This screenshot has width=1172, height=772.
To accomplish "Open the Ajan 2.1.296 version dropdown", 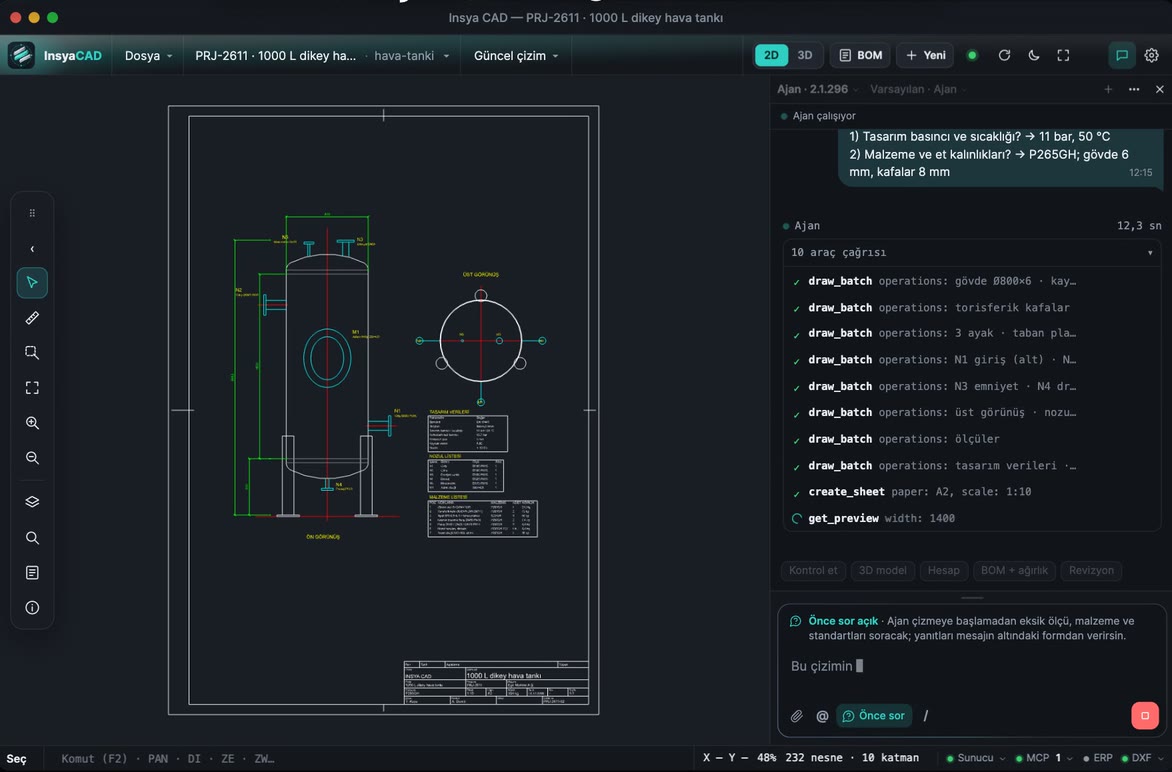I will 818,90.
